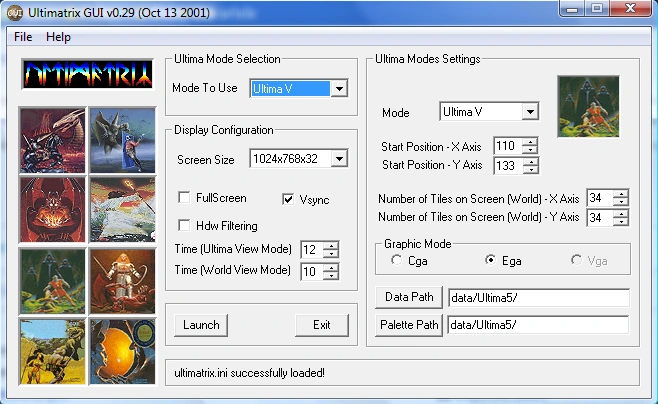Click the Ultimatrix GUI title bar icon
Image resolution: width=658 pixels, height=404 pixels.
[x=15, y=13]
